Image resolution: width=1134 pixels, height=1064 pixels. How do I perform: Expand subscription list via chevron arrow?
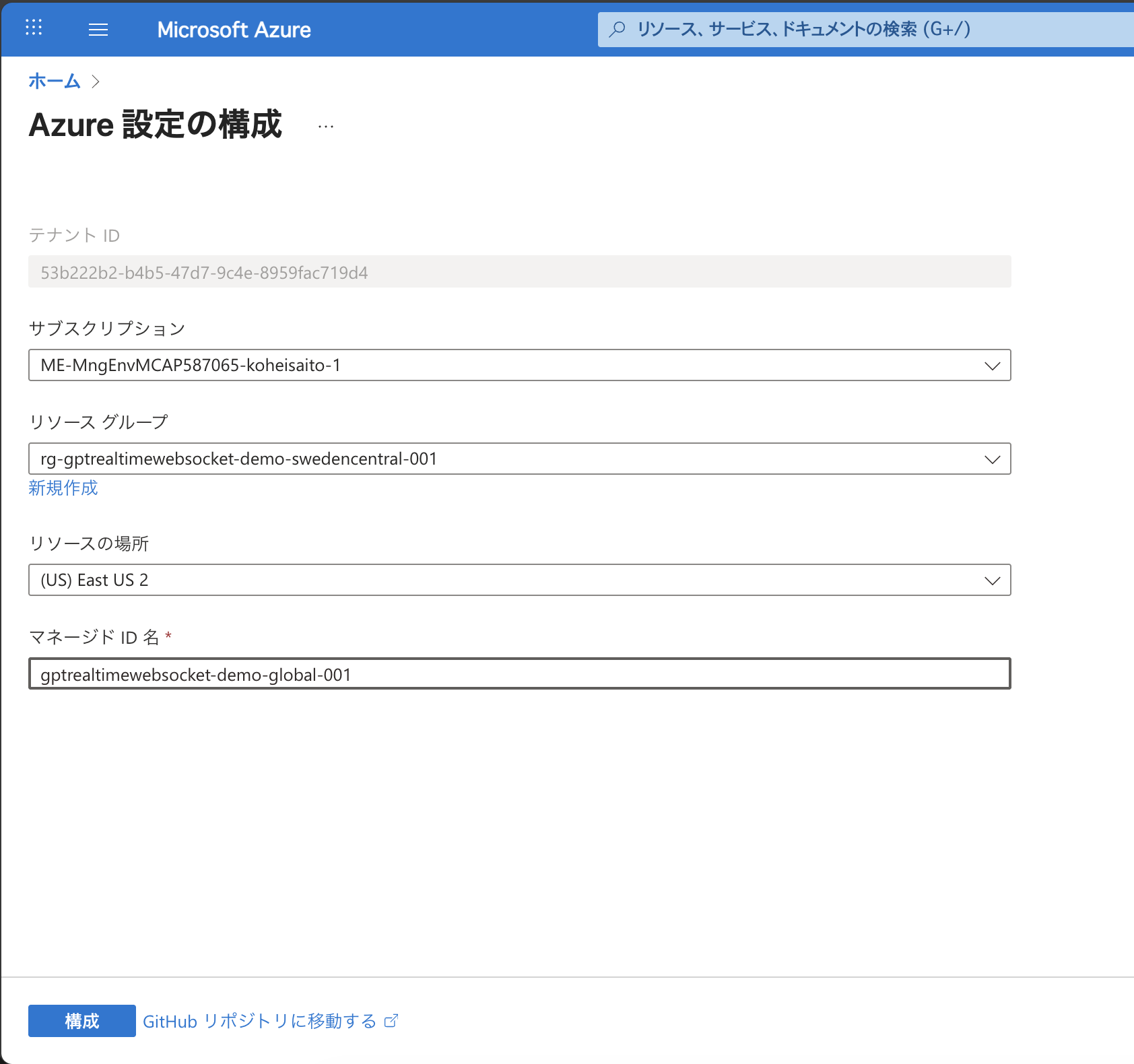click(992, 366)
